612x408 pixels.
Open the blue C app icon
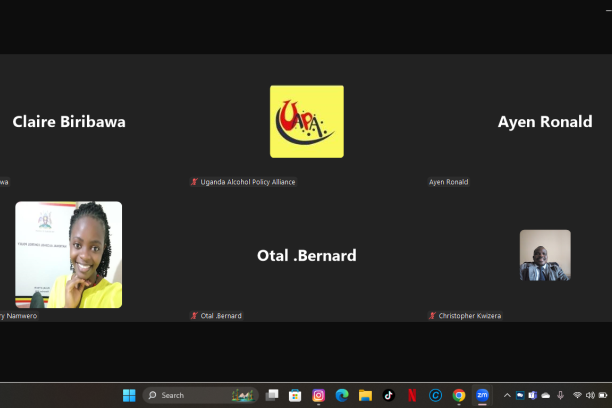[x=436, y=395]
